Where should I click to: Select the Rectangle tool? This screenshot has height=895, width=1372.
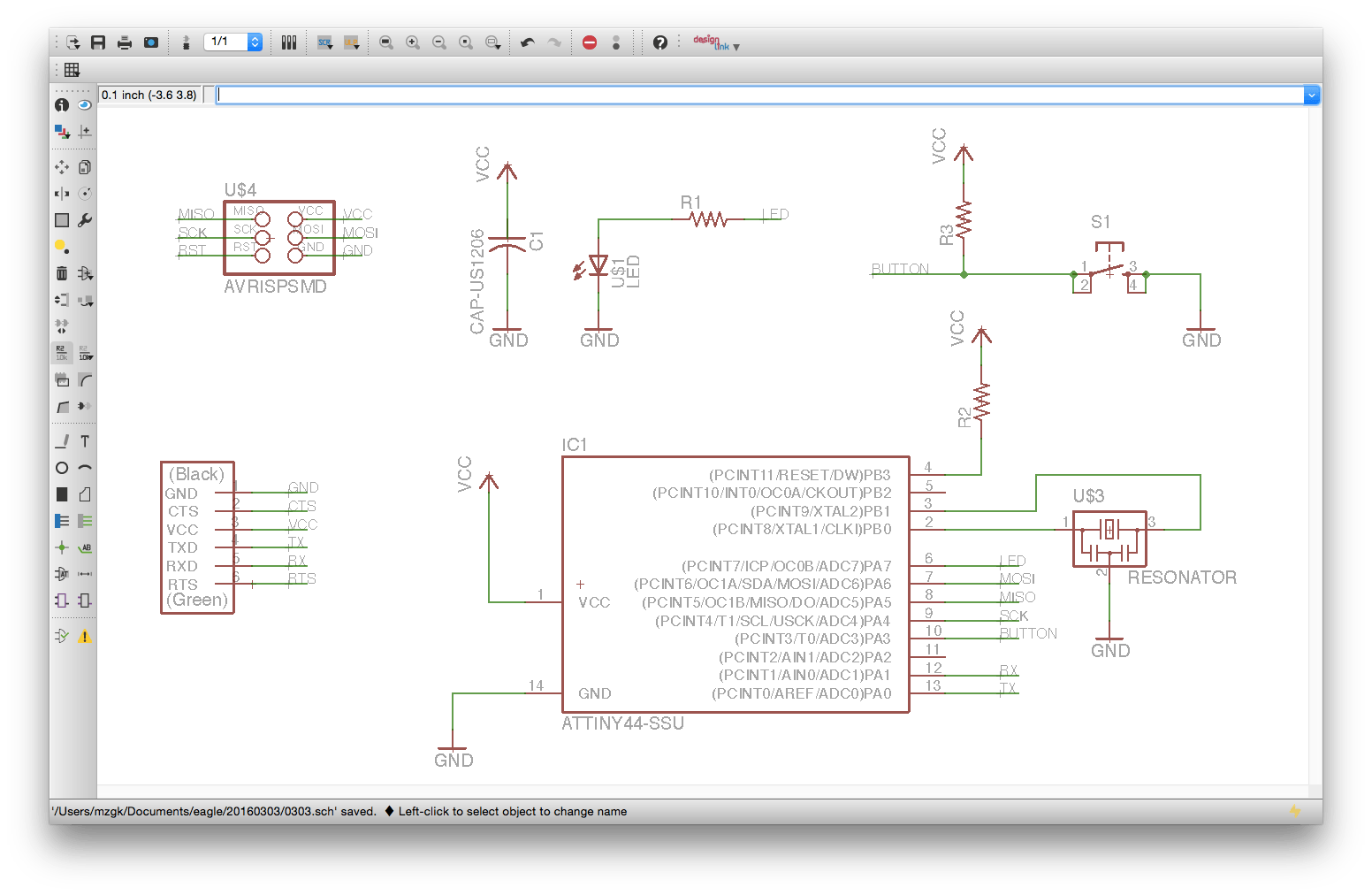[x=62, y=494]
